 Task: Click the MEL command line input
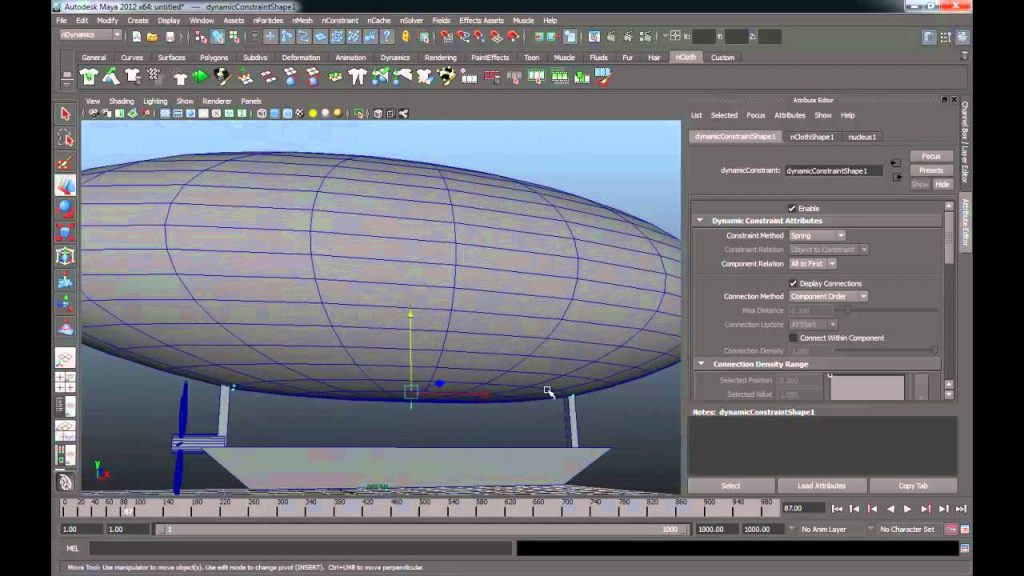tap(300, 549)
